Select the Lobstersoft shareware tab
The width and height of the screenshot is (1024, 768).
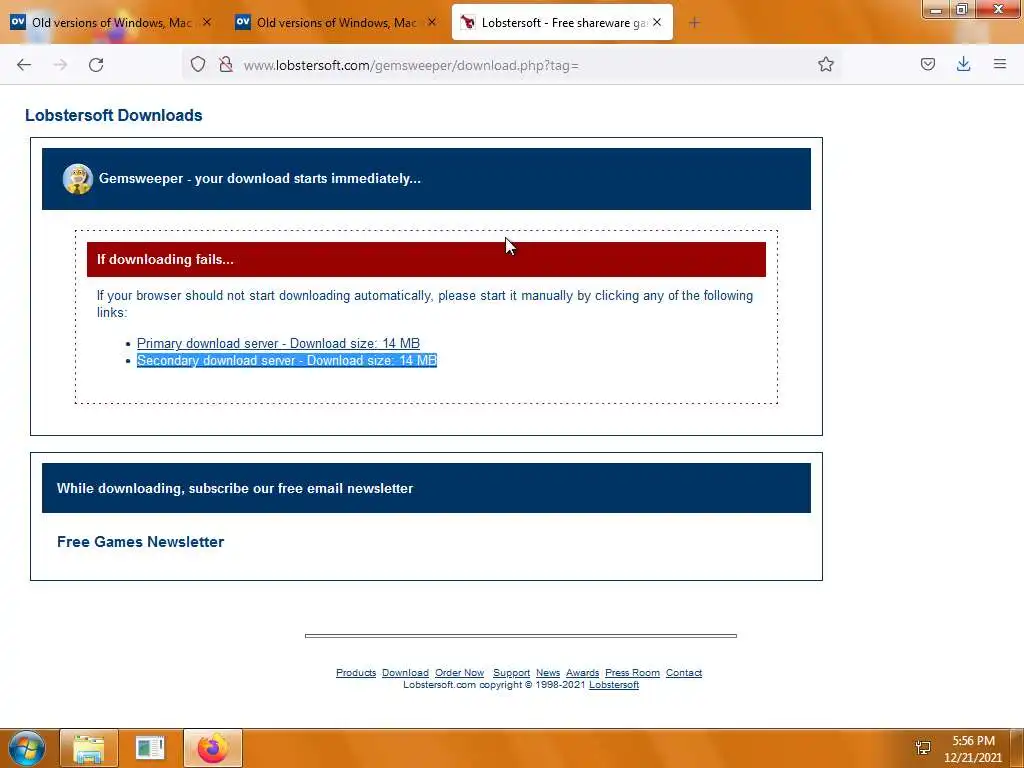562,22
